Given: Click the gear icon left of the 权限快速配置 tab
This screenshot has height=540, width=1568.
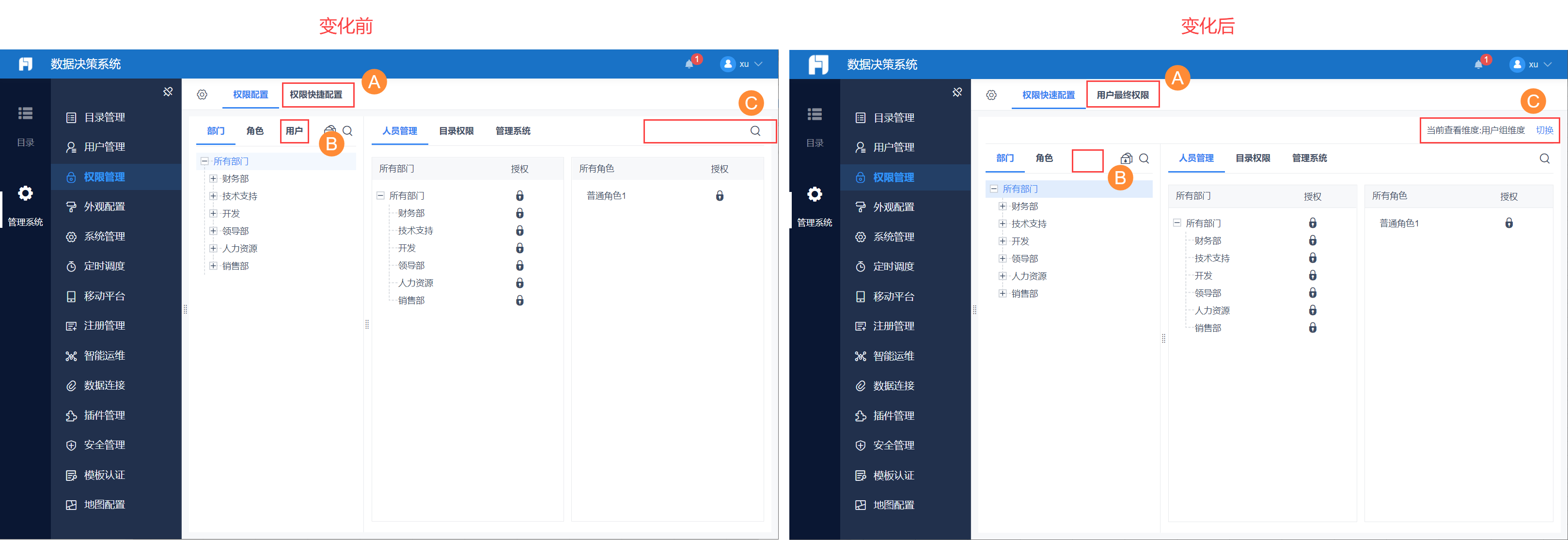Looking at the screenshot, I should (991, 95).
